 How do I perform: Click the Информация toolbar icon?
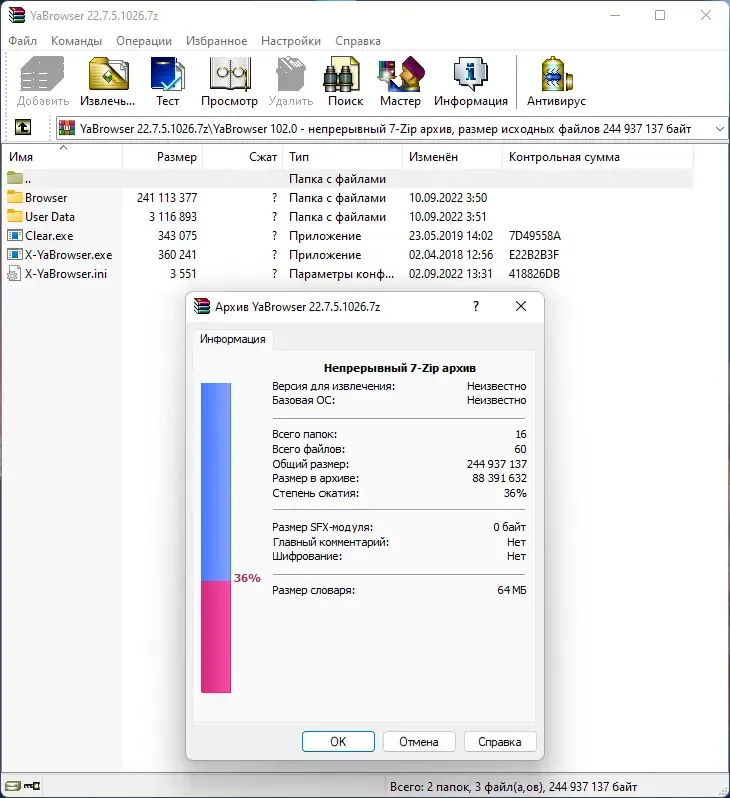(x=471, y=74)
